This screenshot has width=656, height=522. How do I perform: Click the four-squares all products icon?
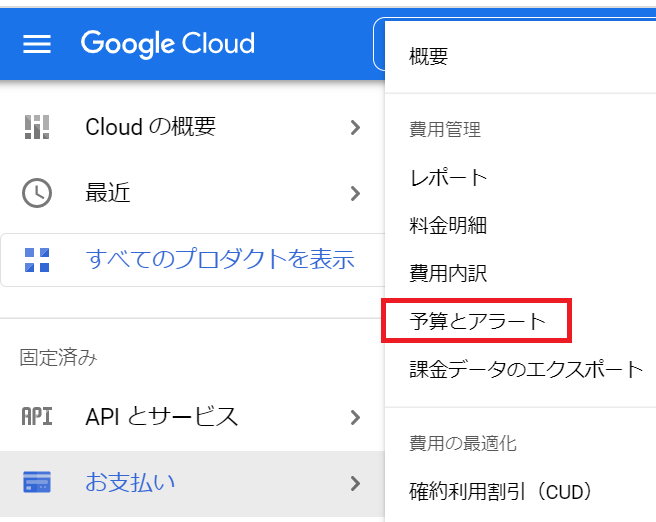37,260
